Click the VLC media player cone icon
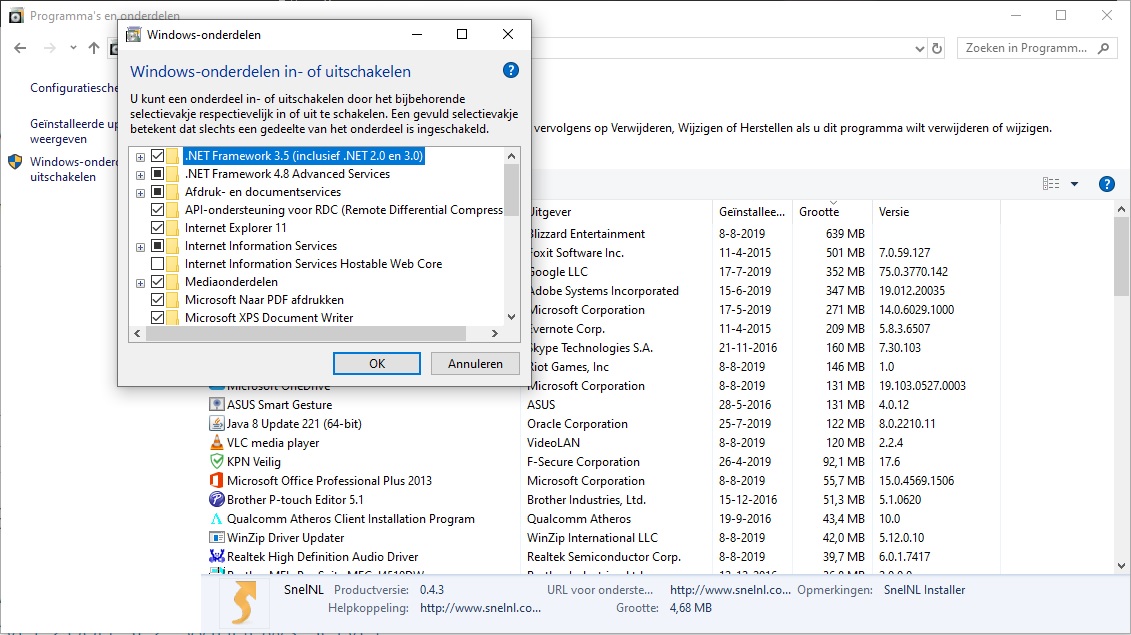 click(x=216, y=442)
